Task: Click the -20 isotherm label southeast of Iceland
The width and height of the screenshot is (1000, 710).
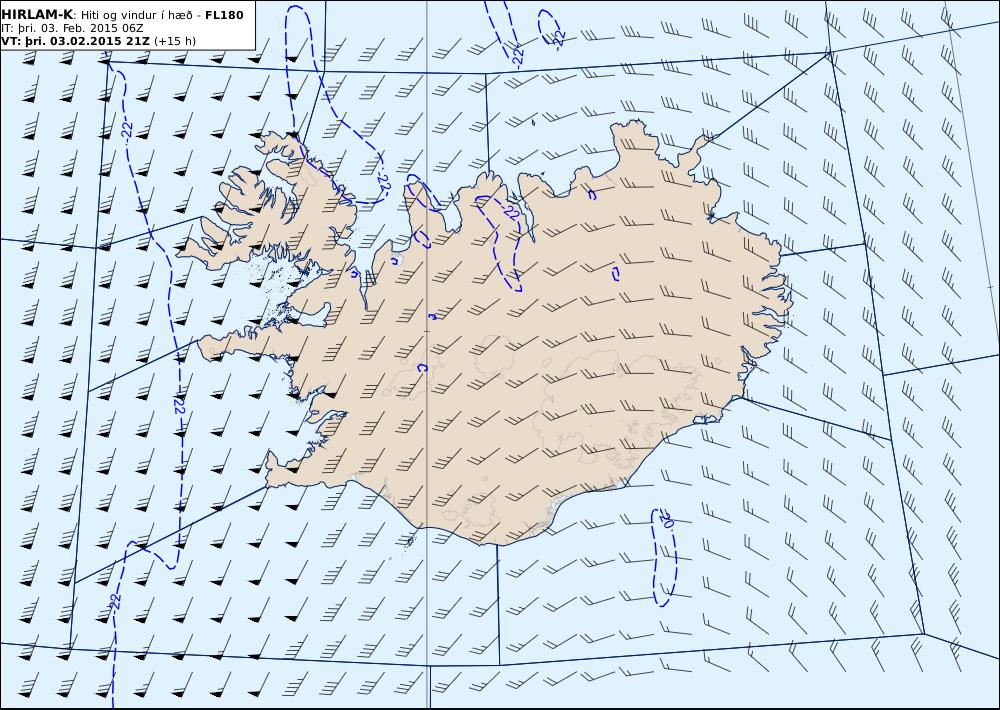Action: point(666,520)
